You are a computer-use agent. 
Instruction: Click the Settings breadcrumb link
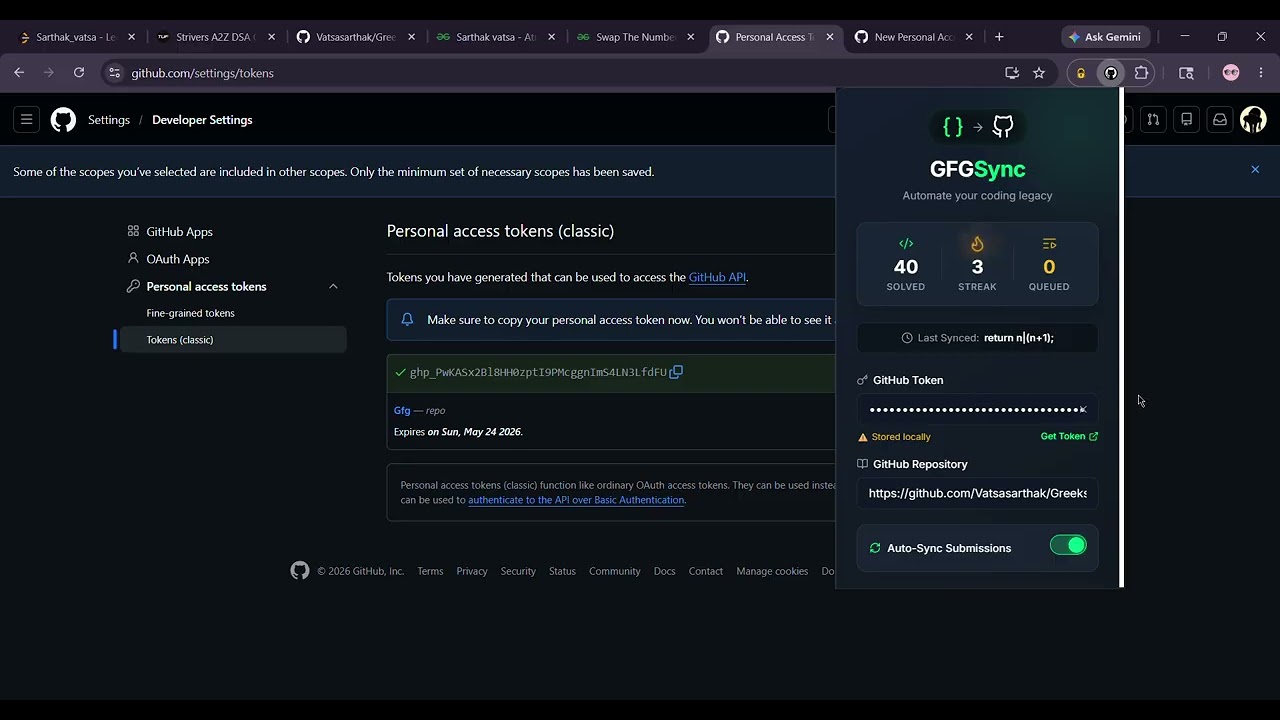pyautogui.click(x=109, y=120)
